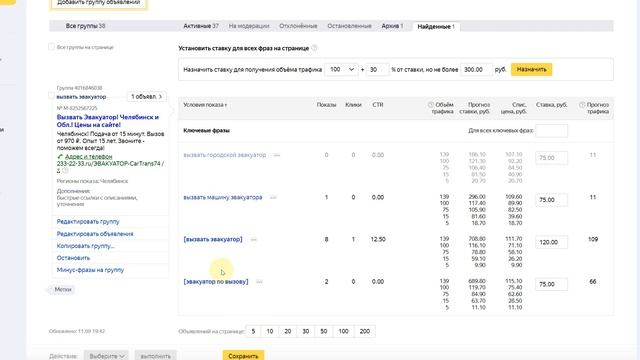
Task: Click help icon beside 'Объём трафика' column header
Action: point(431,105)
